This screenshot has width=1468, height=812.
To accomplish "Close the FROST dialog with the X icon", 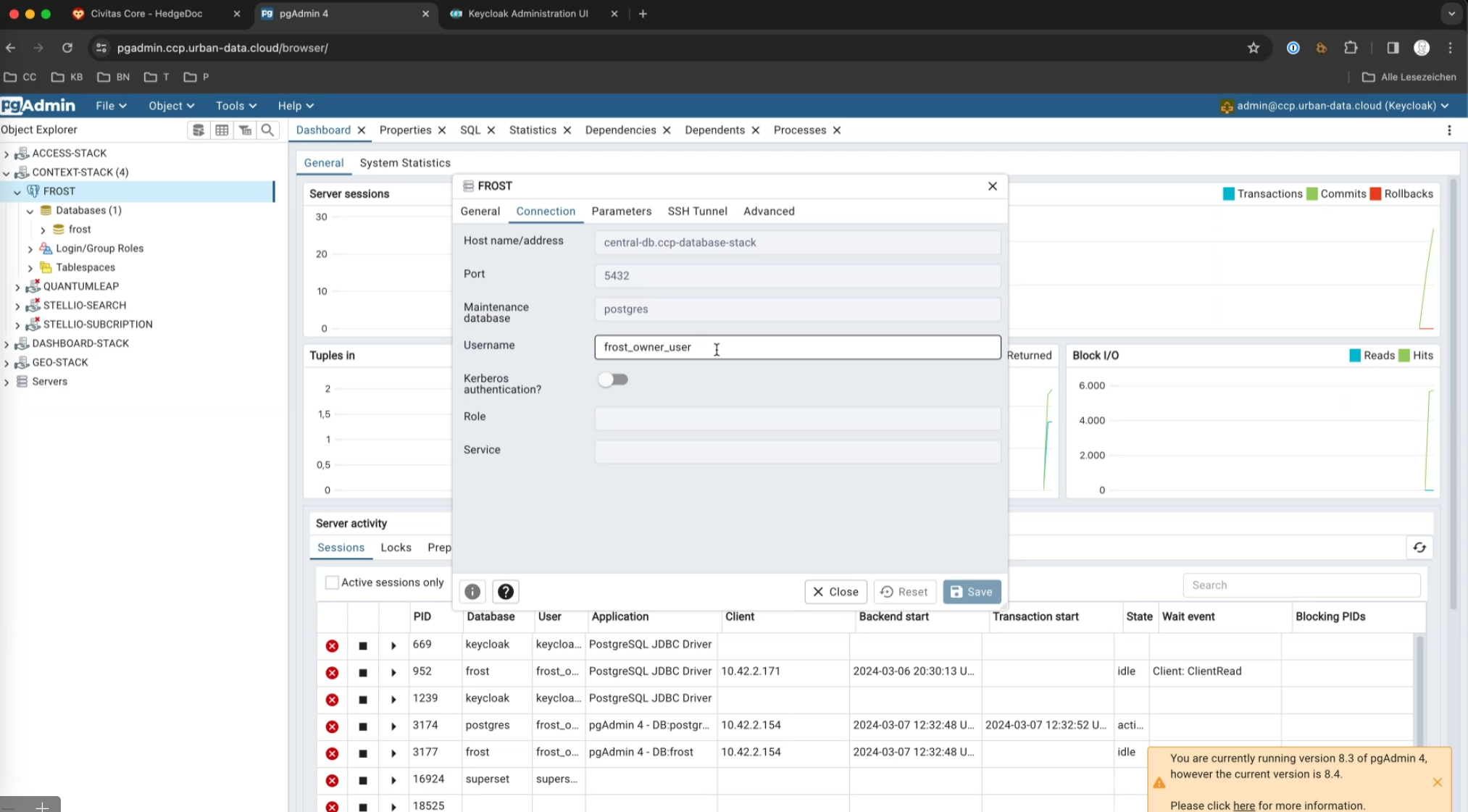I will tap(993, 186).
